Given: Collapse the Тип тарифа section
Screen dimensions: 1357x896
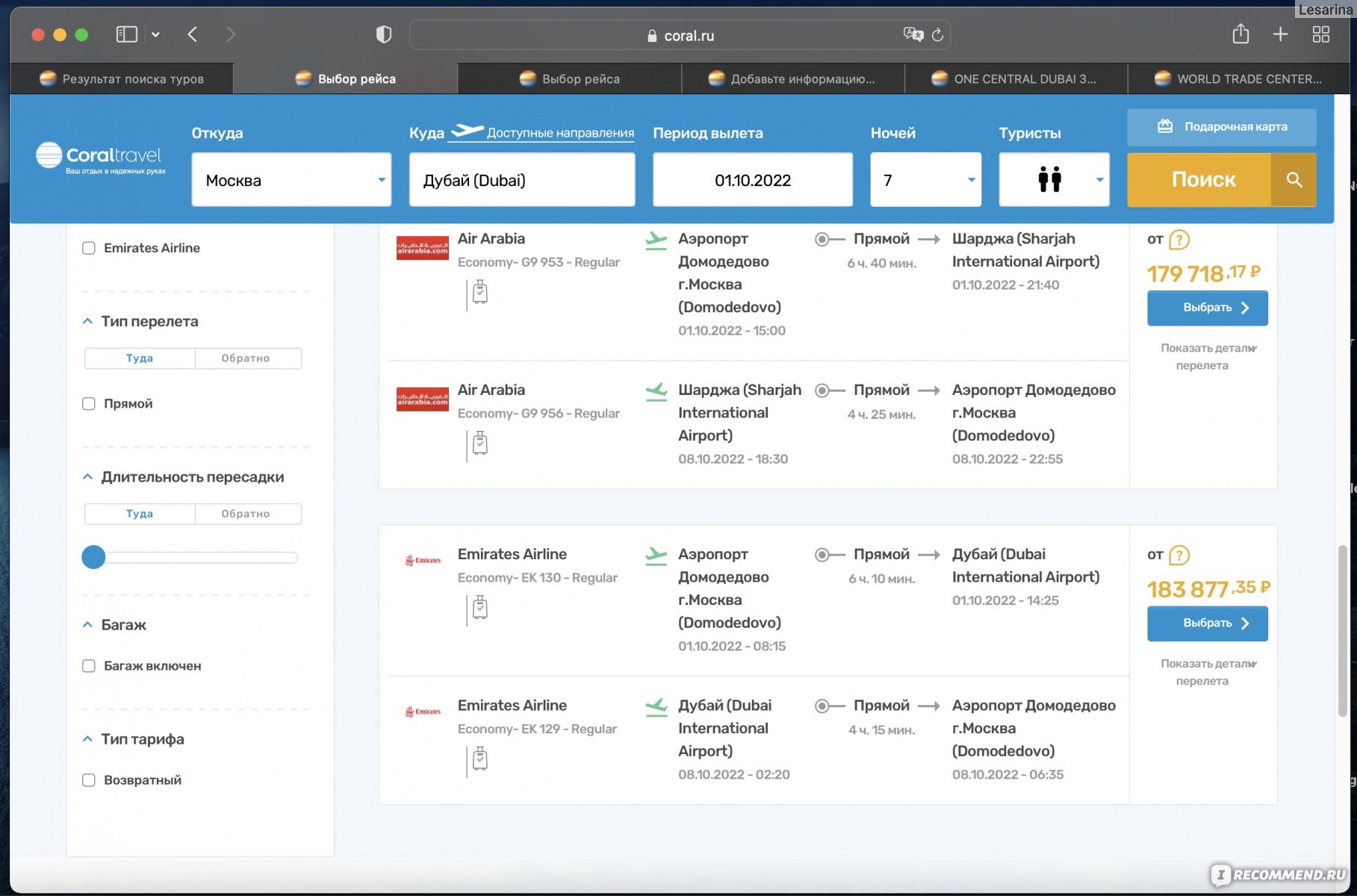Looking at the screenshot, I should (87, 738).
